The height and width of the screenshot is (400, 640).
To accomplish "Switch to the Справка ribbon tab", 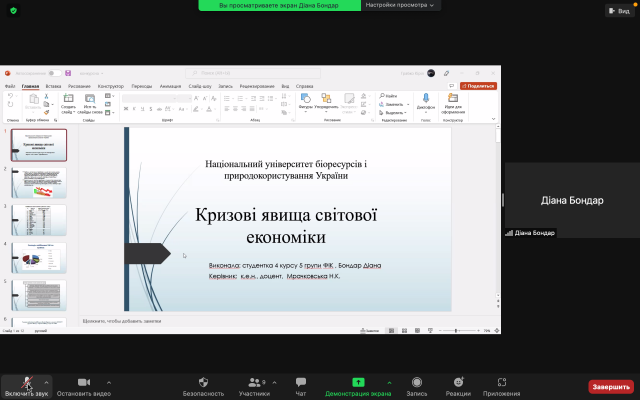I will pyautogui.click(x=304, y=86).
